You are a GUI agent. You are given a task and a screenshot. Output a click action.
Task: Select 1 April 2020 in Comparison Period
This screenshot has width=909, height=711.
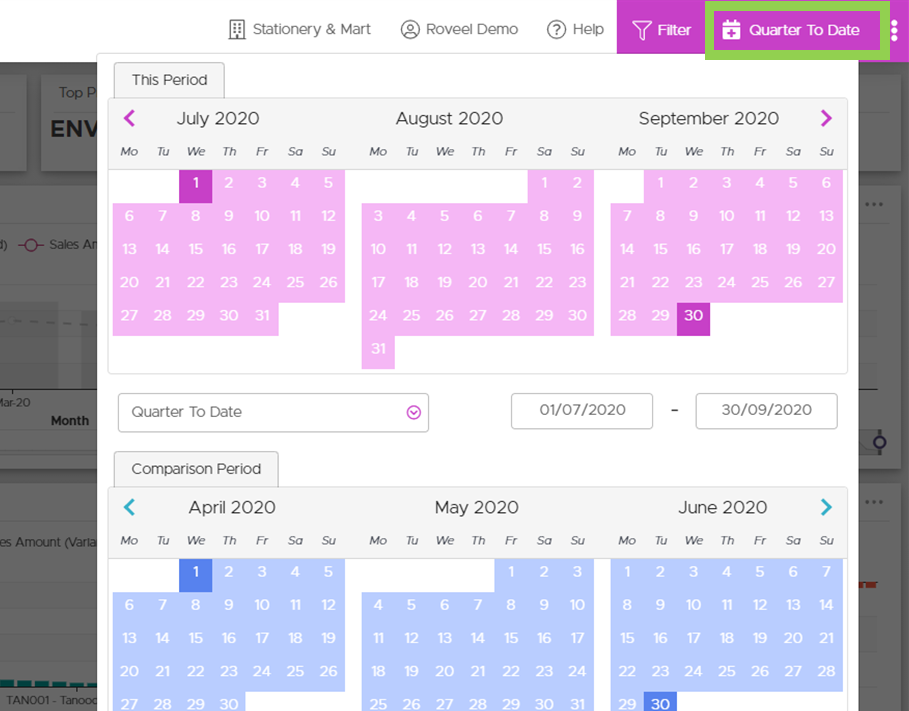196,572
